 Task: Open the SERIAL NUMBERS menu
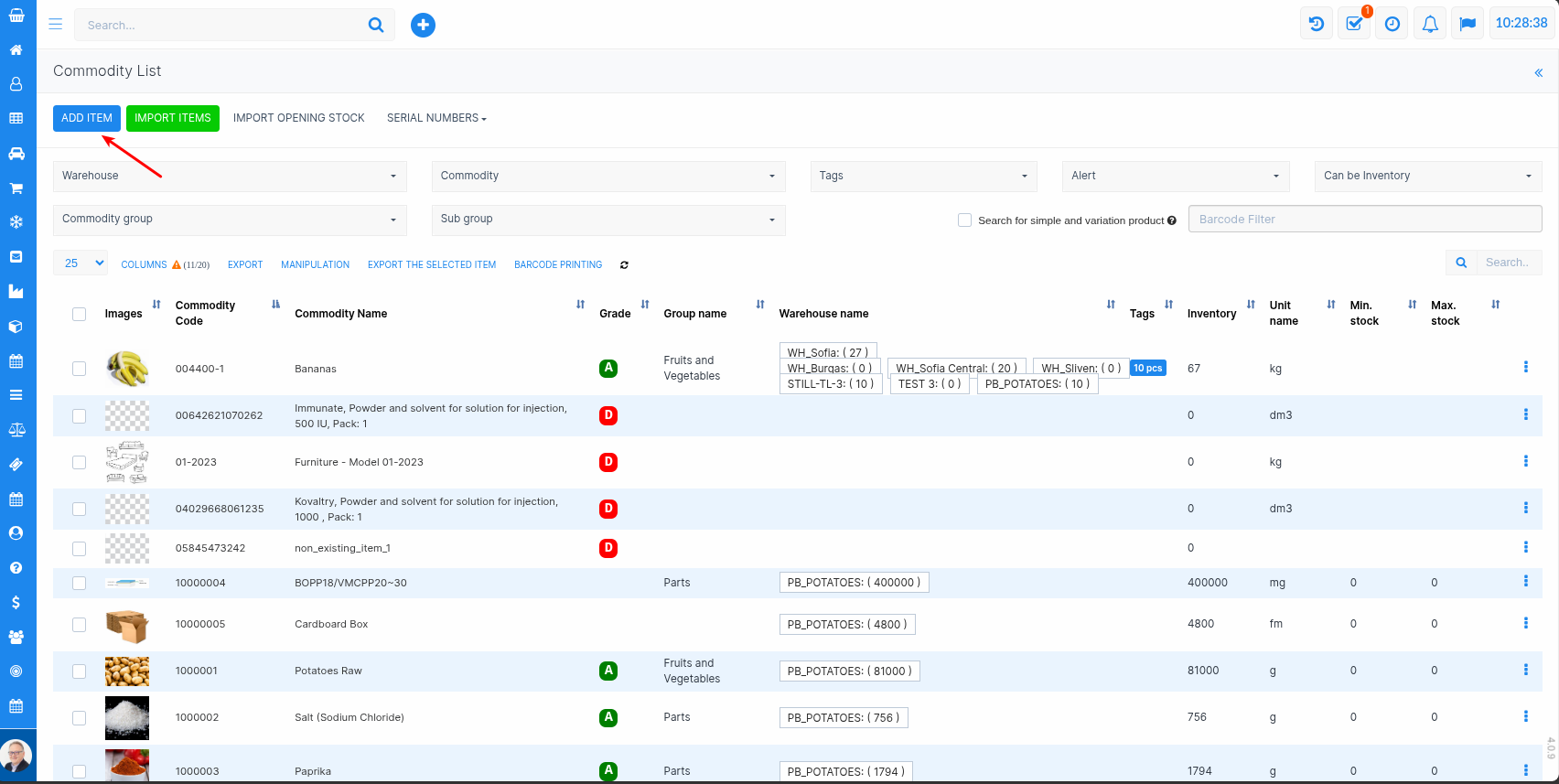(x=436, y=118)
